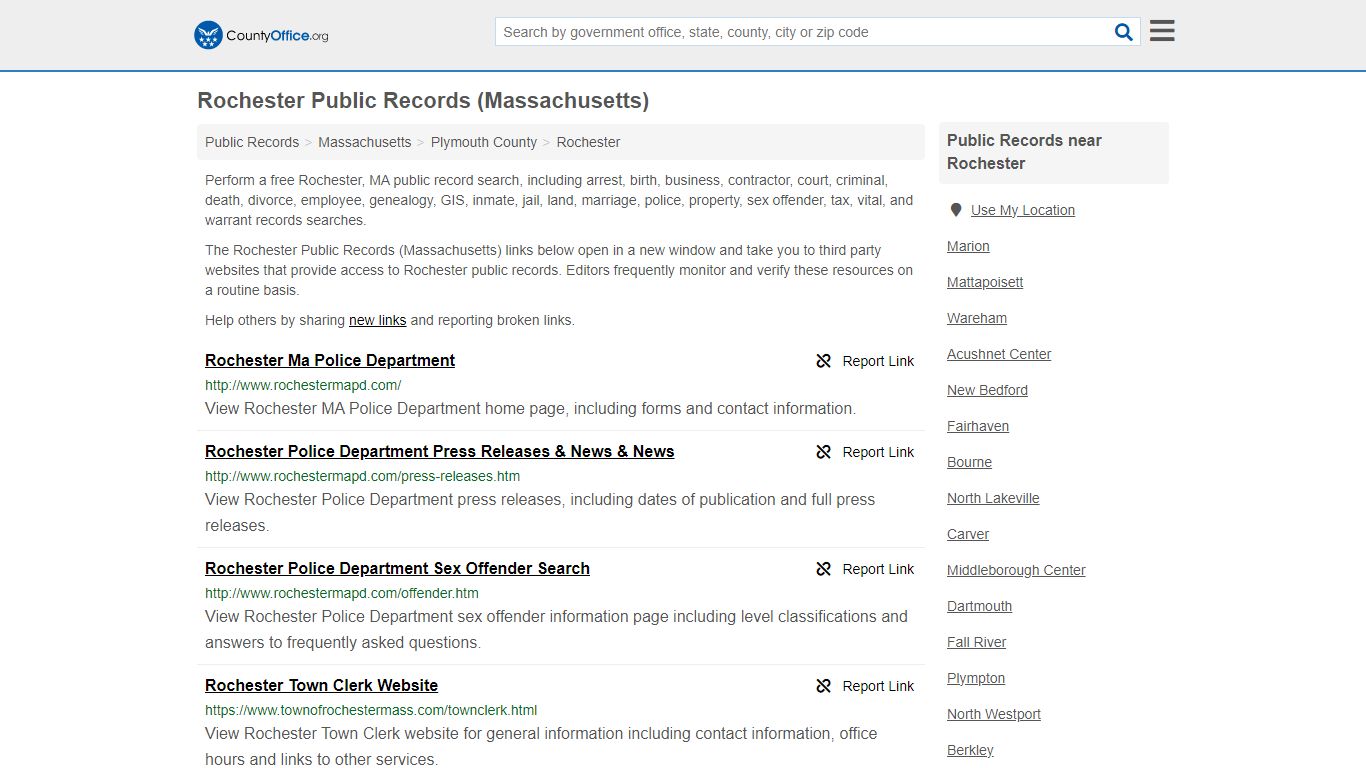Image resolution: width=1366 pixels, height=768 pixels.
Task: Click the offender.htm URL
Action: 342,593
